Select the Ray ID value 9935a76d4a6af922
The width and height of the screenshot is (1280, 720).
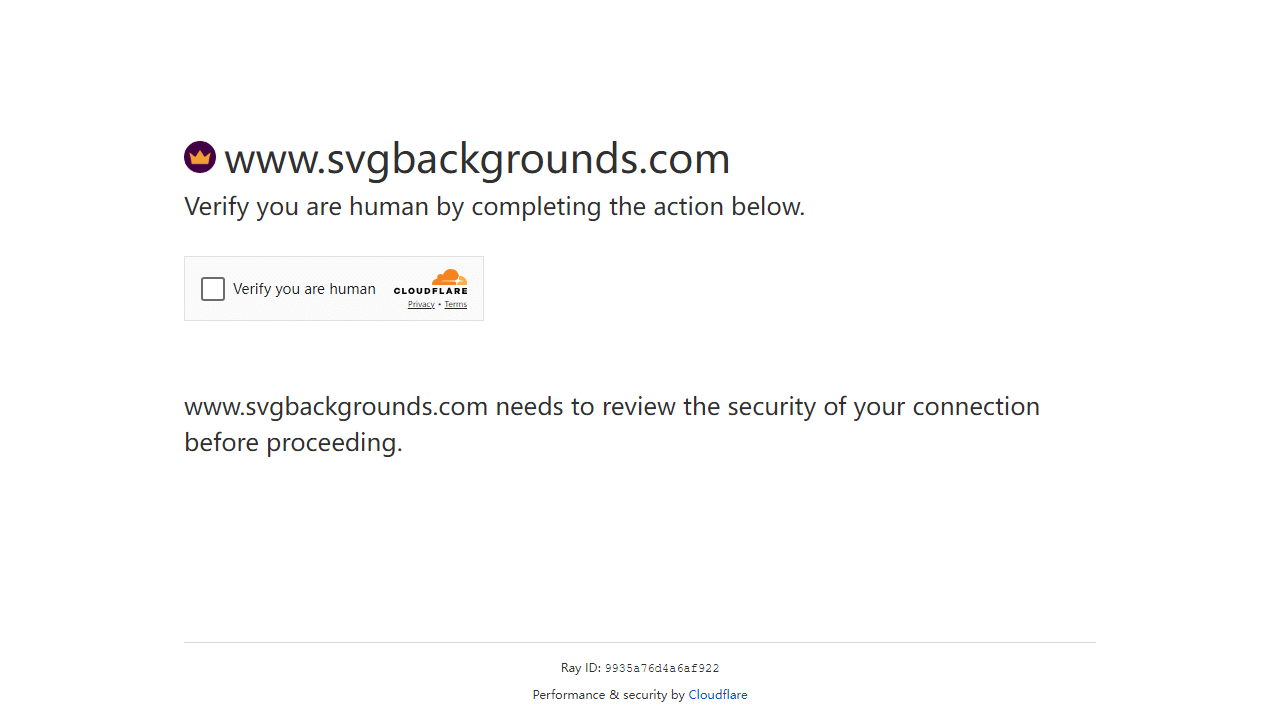click(x=662, y=669)
